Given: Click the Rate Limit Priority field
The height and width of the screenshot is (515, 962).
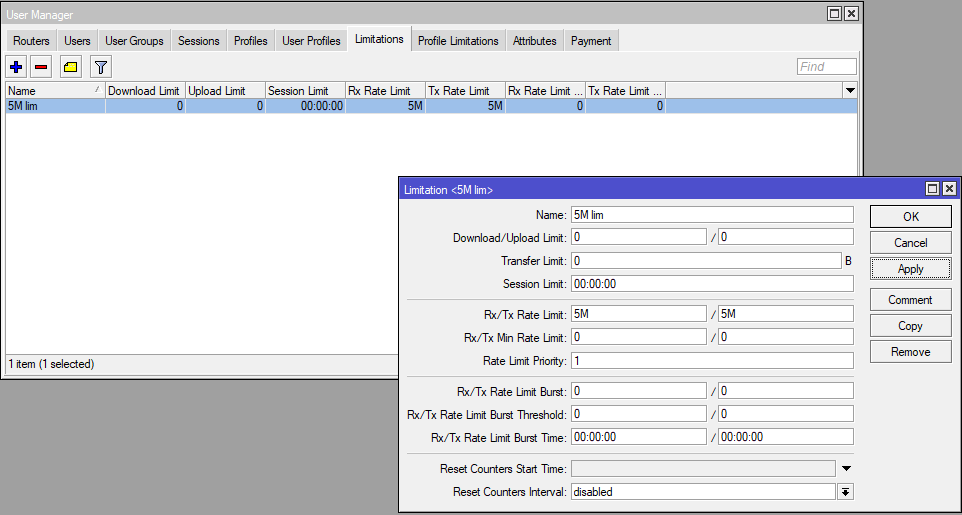Looking at the screenshot, I should click(712, 360).
